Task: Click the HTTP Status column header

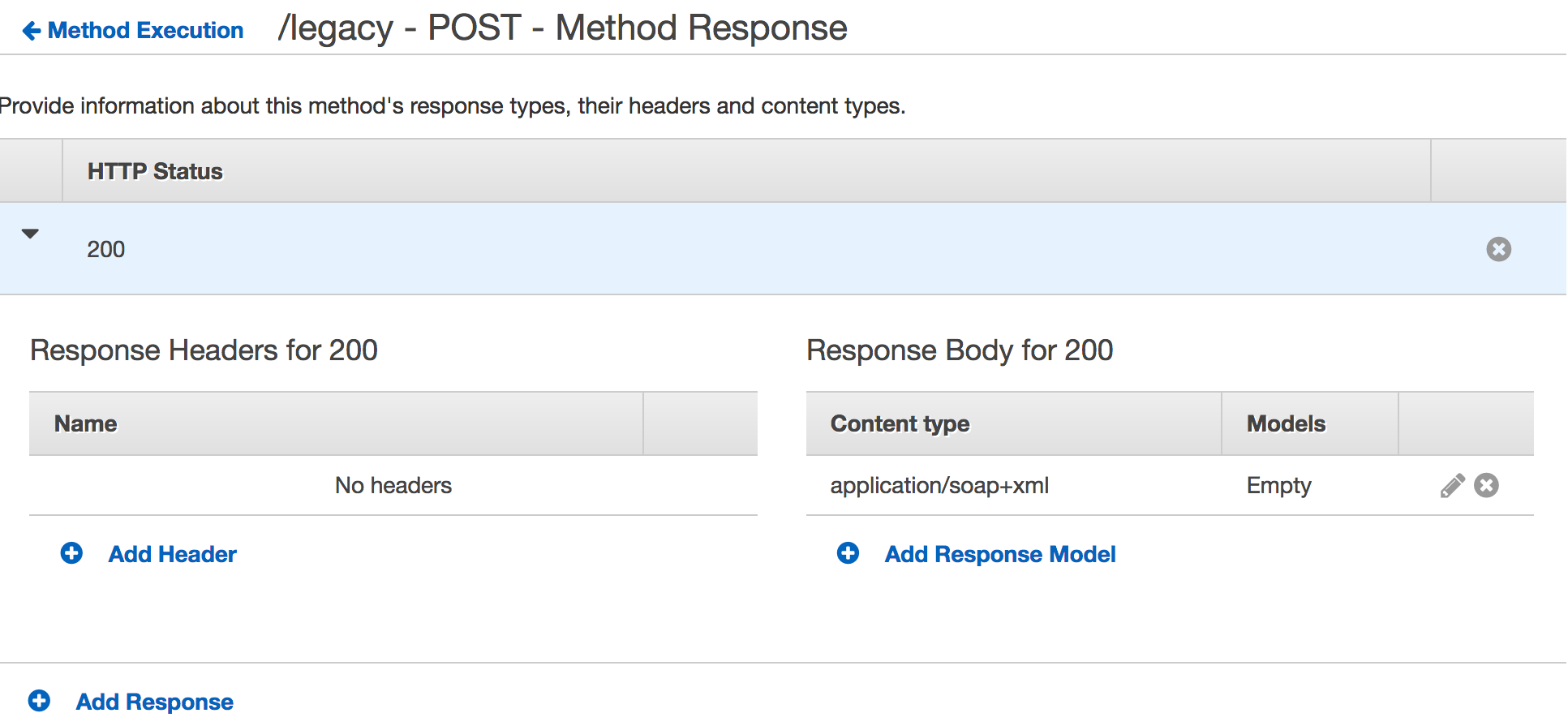Action: coord(155,171)
